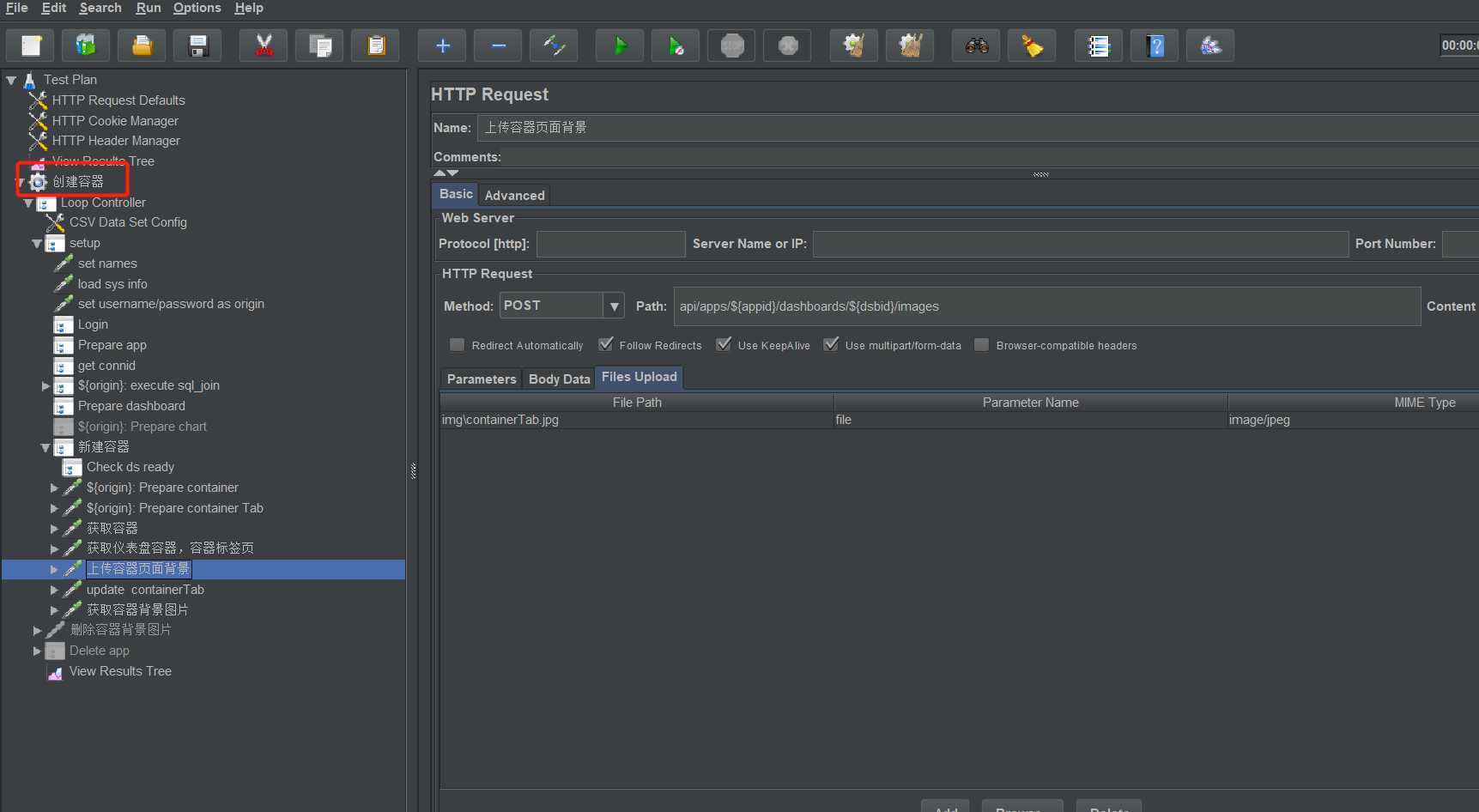Image resolution: width=1479 pixels, height=812 pixels.
Task: Expand the 删除容器背景图片 node
Action: (x=37, y=631)
